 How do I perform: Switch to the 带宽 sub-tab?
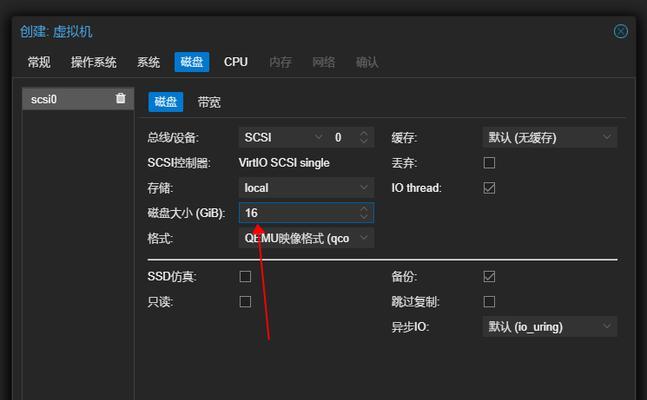pos(209,102)
